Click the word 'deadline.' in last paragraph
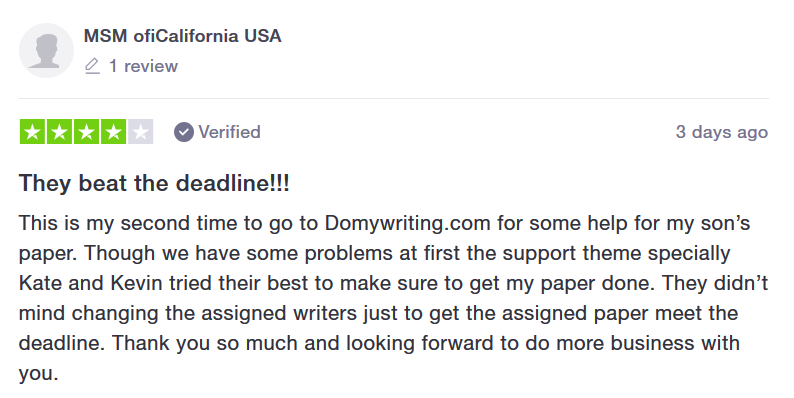794x398 pixels. pyautogui.click(x=62, y=343)
